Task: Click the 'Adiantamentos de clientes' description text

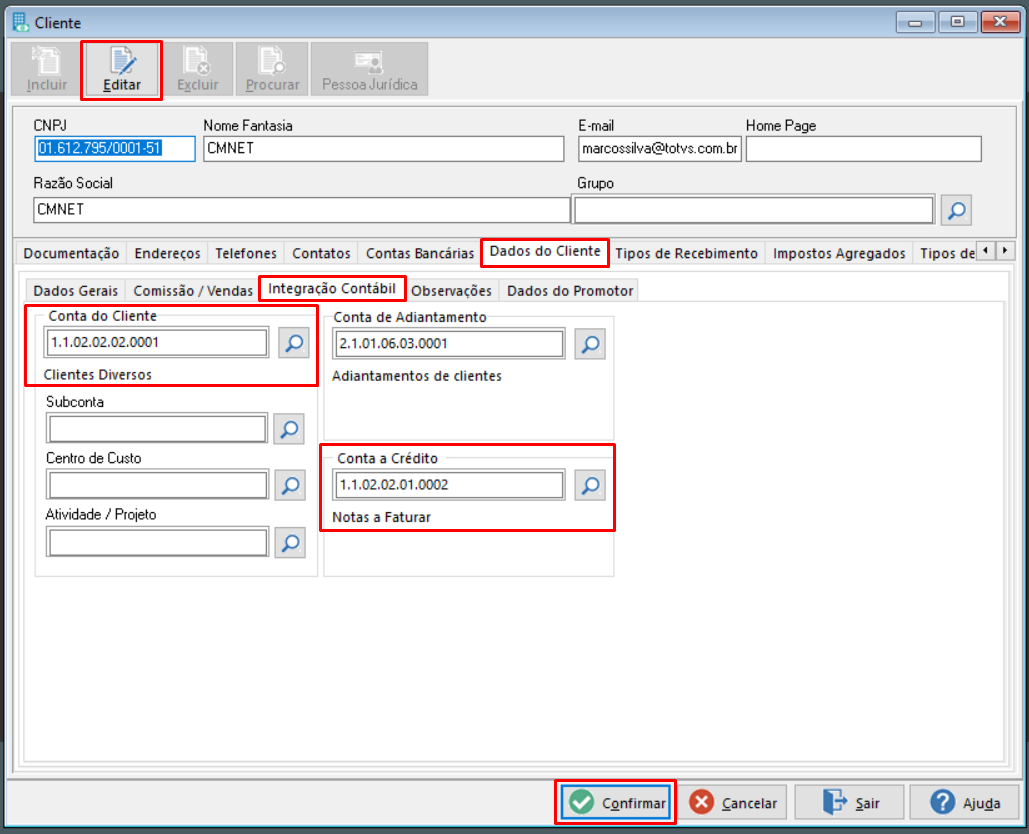Action: (x=417, y=376)
